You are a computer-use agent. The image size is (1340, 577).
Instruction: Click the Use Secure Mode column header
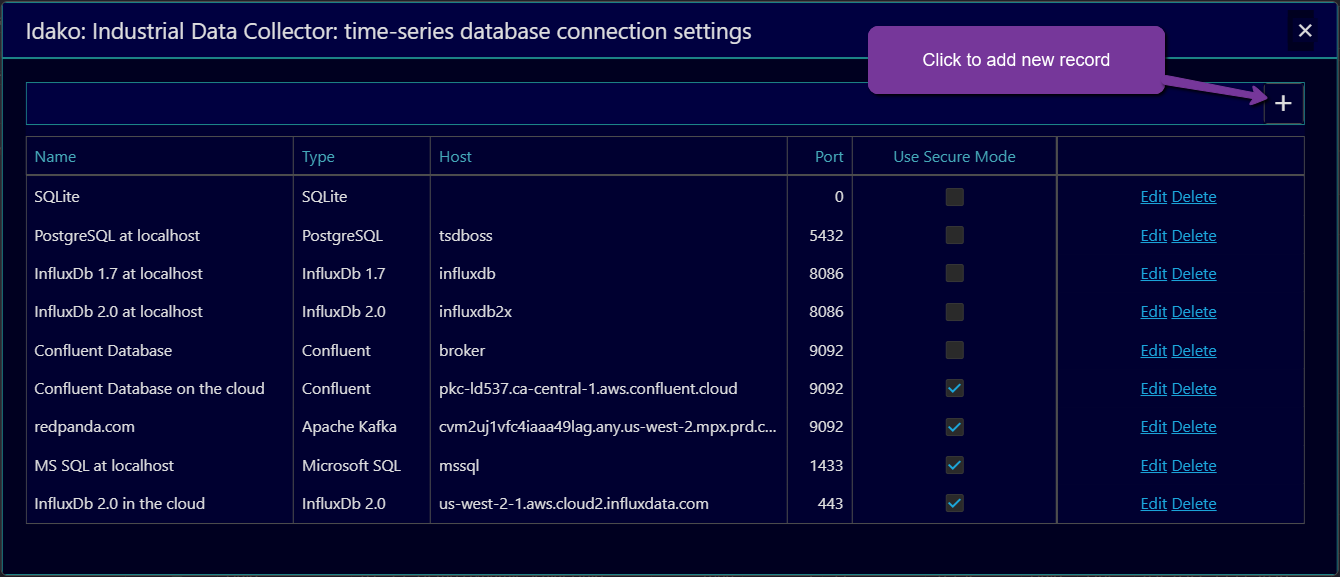point(954,157)
